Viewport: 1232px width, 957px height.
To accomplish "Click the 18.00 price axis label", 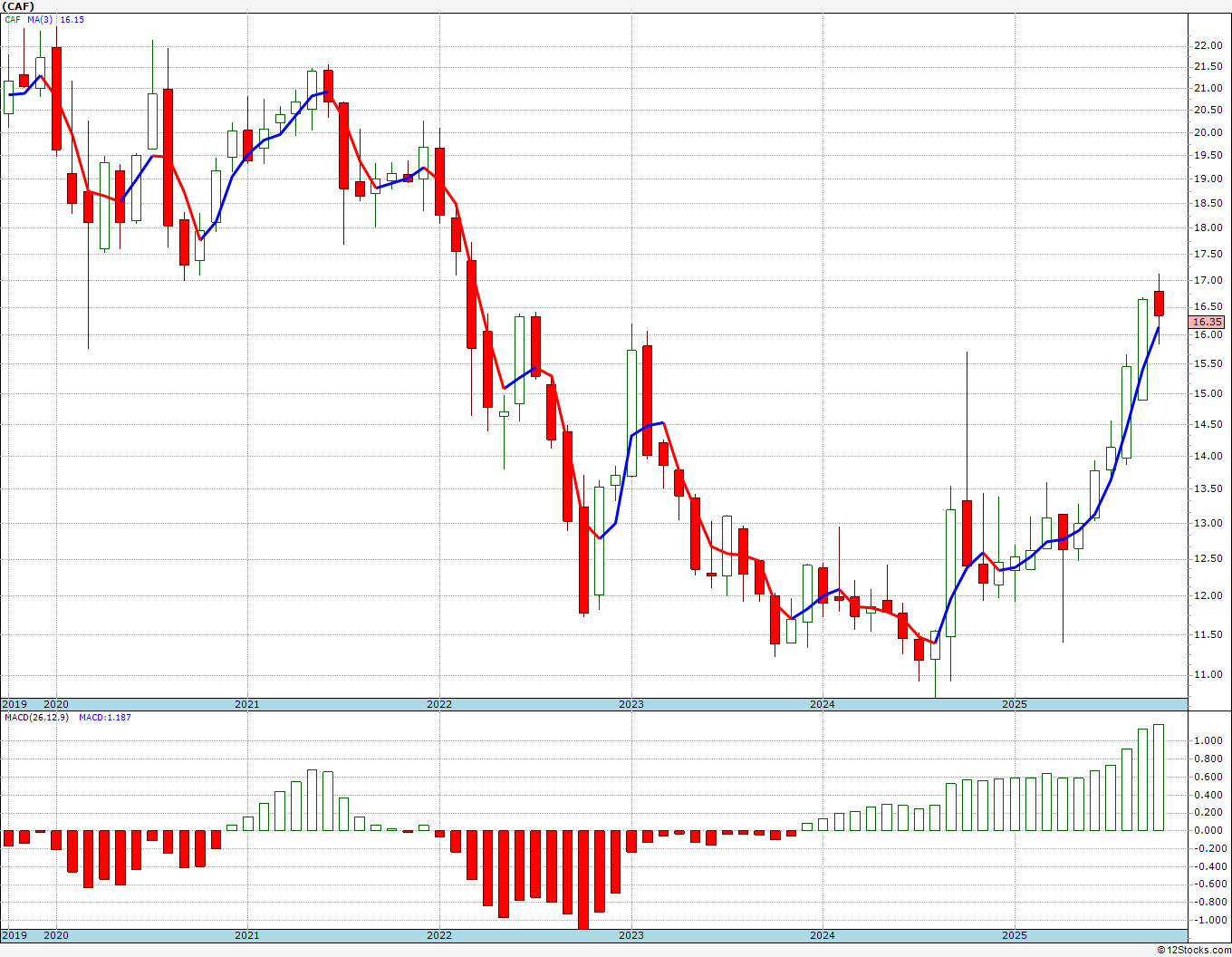I will (1207, 227).
